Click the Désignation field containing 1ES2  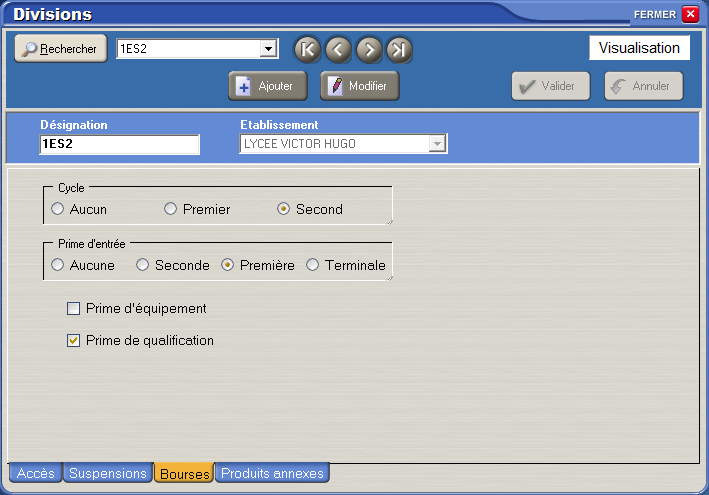click(x=119, y=144)
